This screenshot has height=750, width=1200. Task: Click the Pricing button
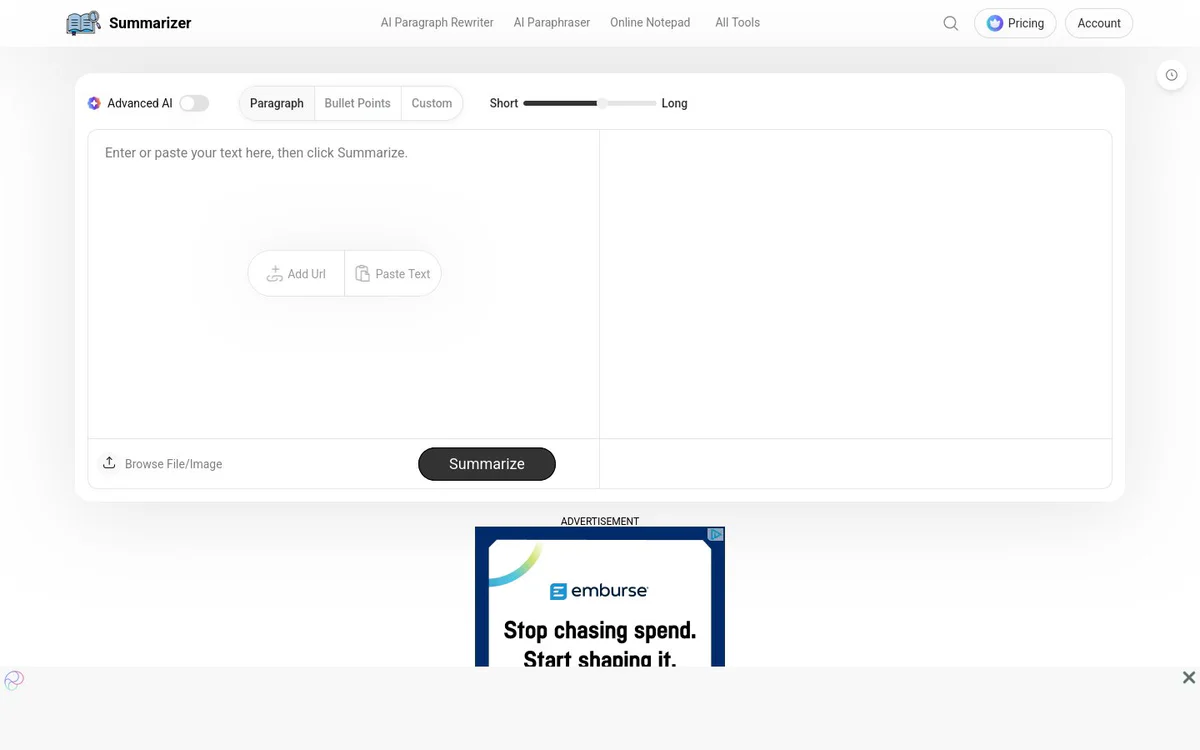click(1015, 23)
